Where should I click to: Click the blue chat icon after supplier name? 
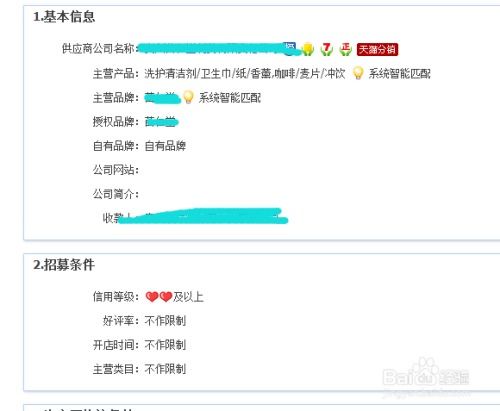(x=289, y=47)
